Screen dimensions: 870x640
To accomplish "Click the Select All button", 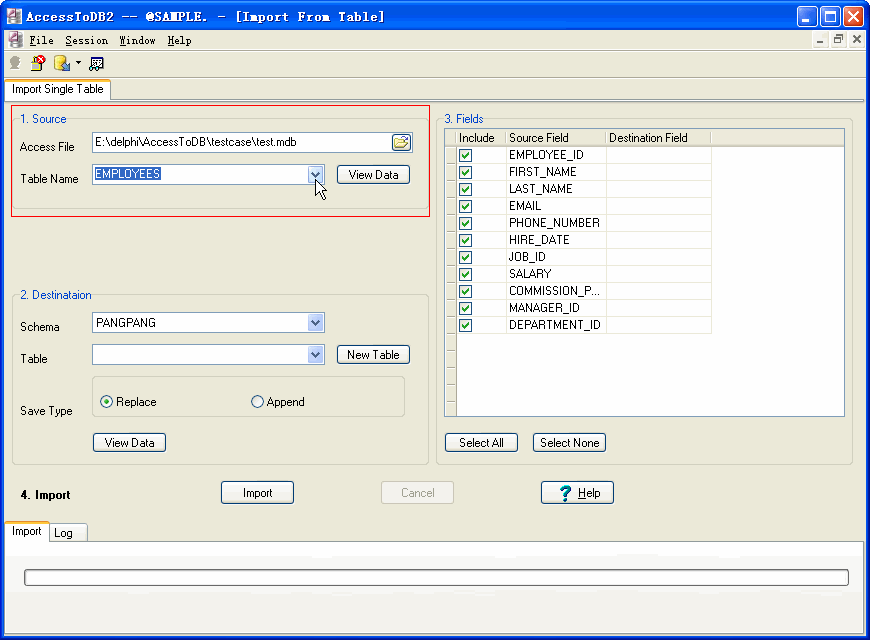I will click(482, 443).
